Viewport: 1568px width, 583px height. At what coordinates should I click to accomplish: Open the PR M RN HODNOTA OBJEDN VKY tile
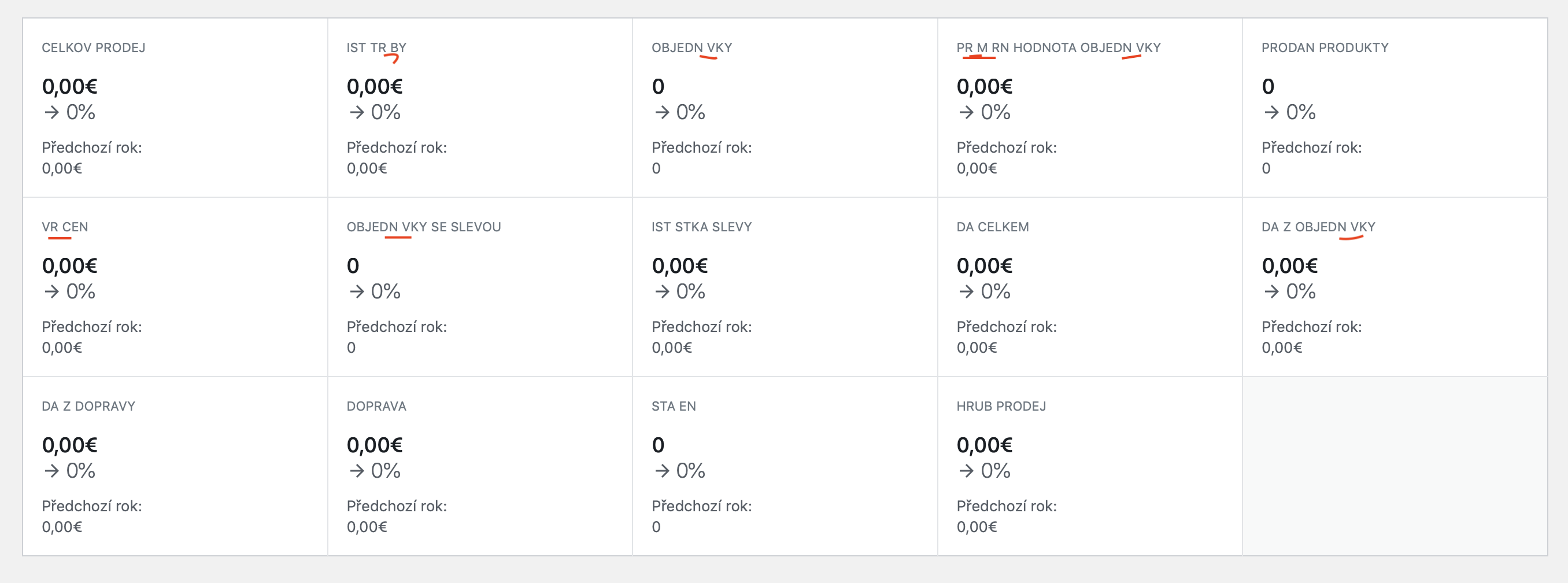[1057, 46]
